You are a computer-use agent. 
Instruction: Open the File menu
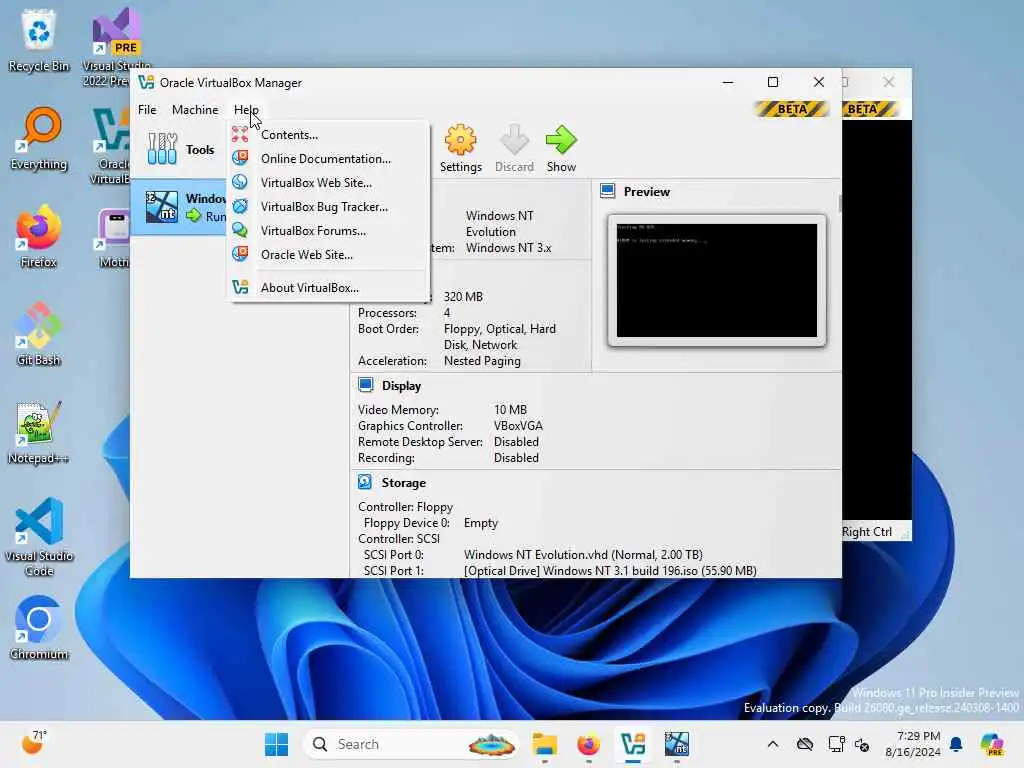click(147, 110)
